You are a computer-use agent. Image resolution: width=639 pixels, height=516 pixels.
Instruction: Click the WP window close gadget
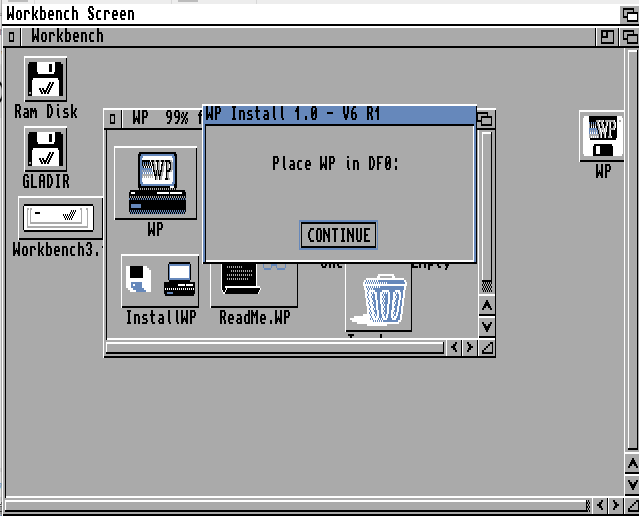(112, 119)
